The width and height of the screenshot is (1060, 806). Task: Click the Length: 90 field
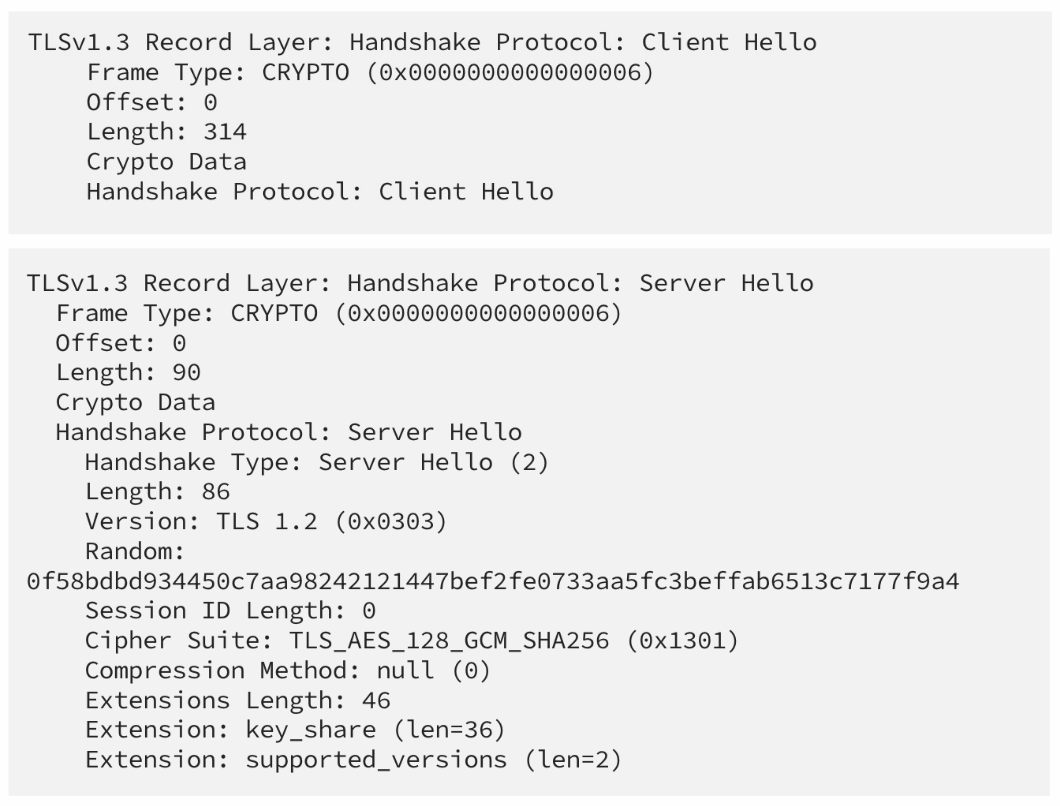pos(128,372)
